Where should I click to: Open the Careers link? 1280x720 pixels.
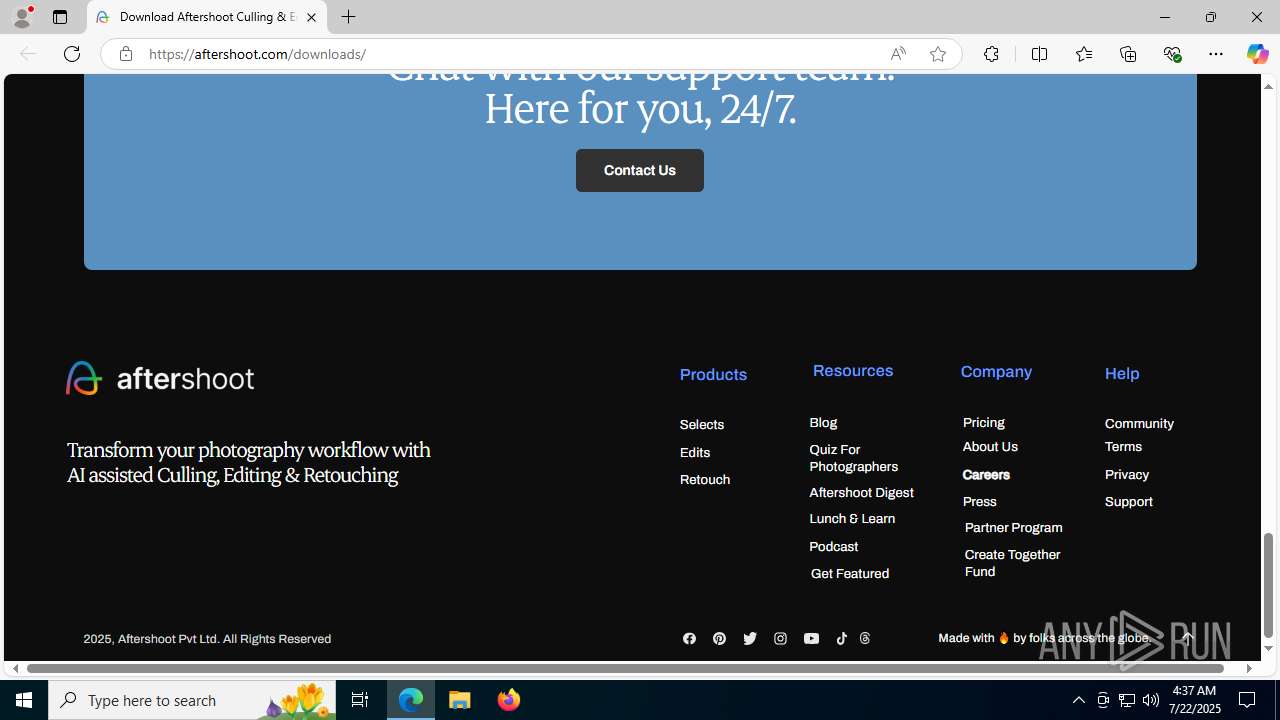tap(986, 475)
